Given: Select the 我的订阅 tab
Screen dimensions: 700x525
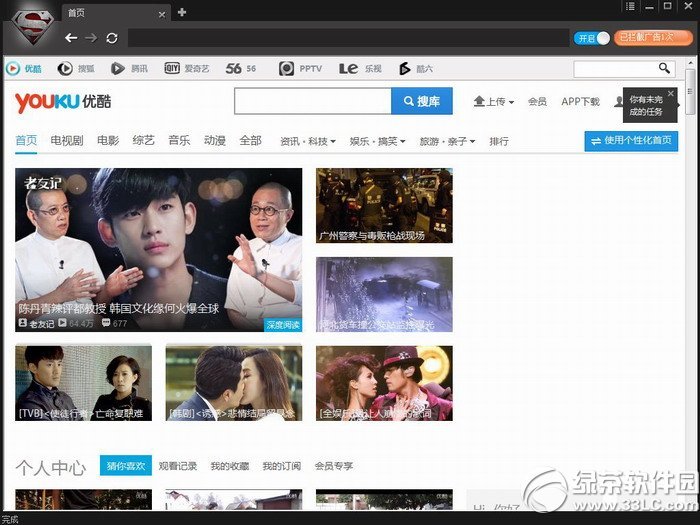Looking at the screenshot, I should 281,466.
